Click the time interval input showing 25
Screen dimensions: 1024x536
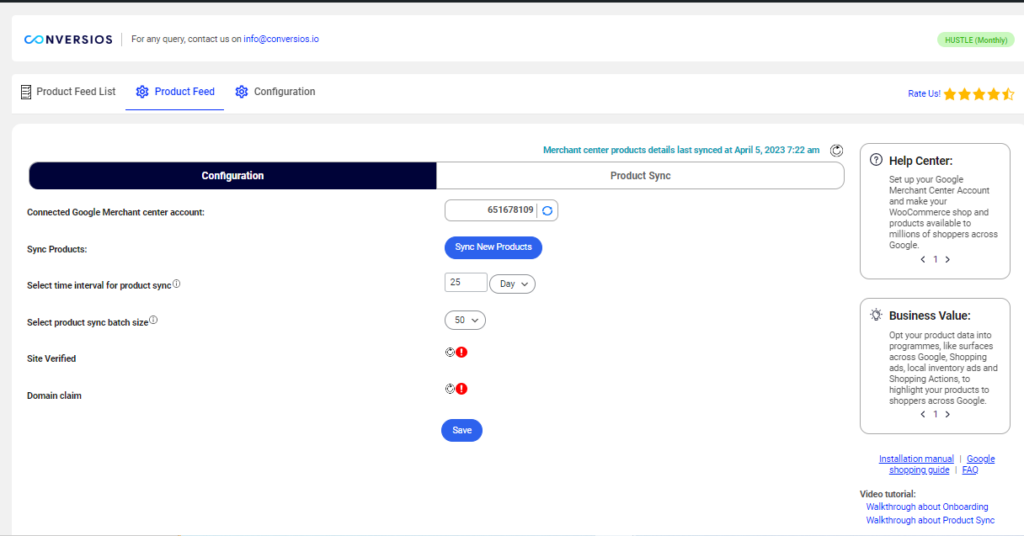click(466, 283)
